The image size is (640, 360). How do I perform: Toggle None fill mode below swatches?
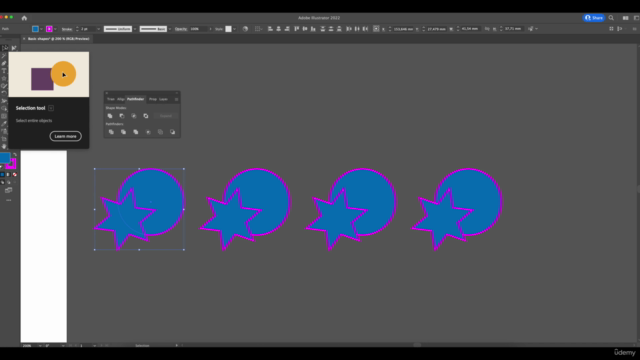[x=14, y=175]
